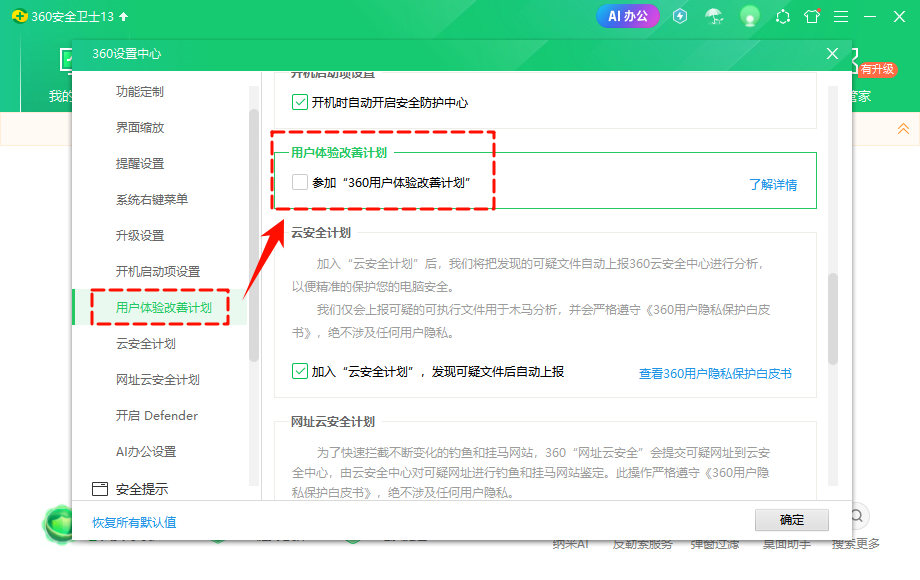Open the theme skins icon with red dot
This screenshot has width=920, height=580.
(812, 16)
